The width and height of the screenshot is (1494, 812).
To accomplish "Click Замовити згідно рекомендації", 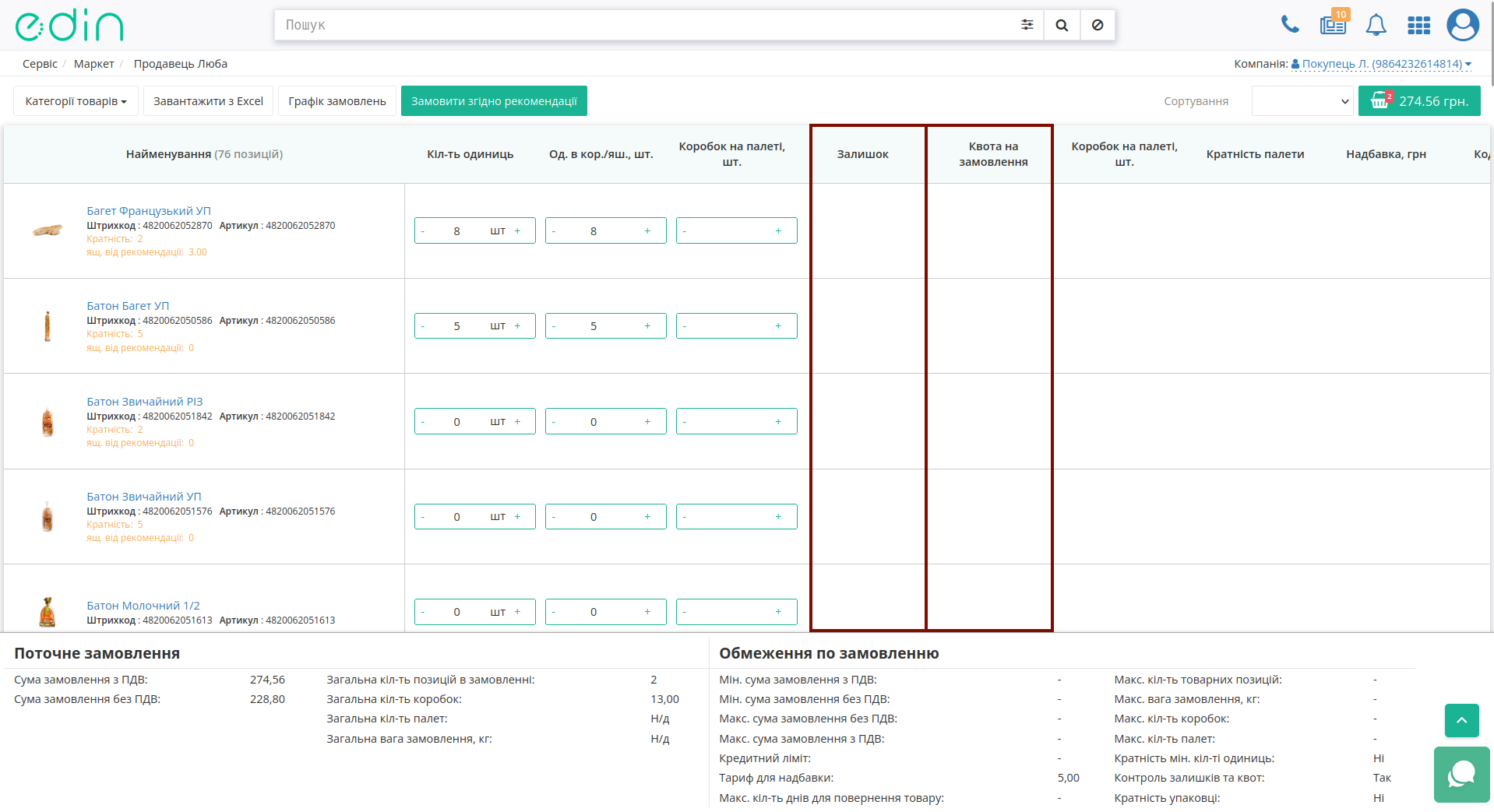I will click(x=494, y=101).
